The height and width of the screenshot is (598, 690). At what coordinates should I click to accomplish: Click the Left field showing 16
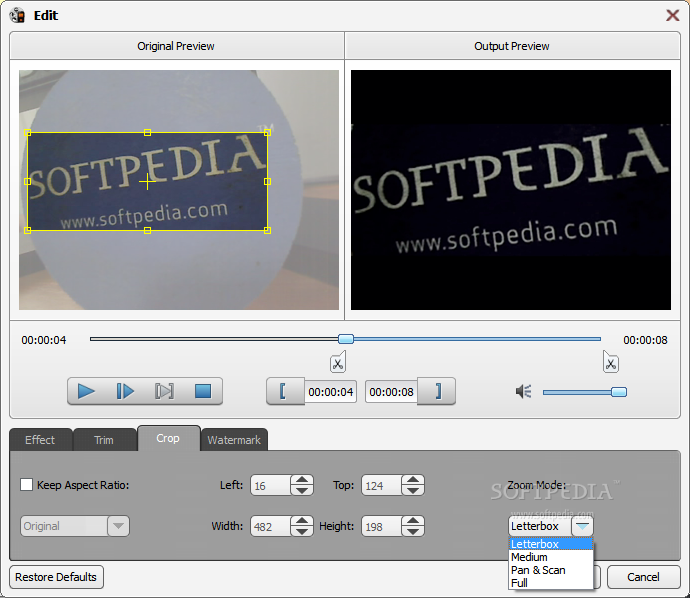point(271,485)
